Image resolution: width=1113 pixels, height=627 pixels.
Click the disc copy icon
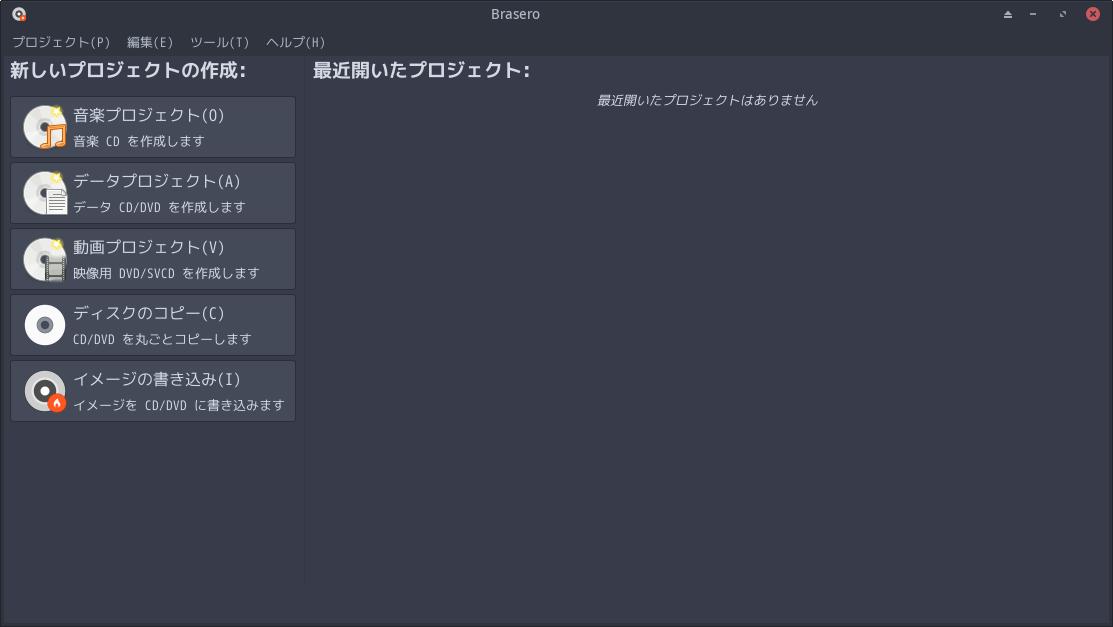pos(45,325)
